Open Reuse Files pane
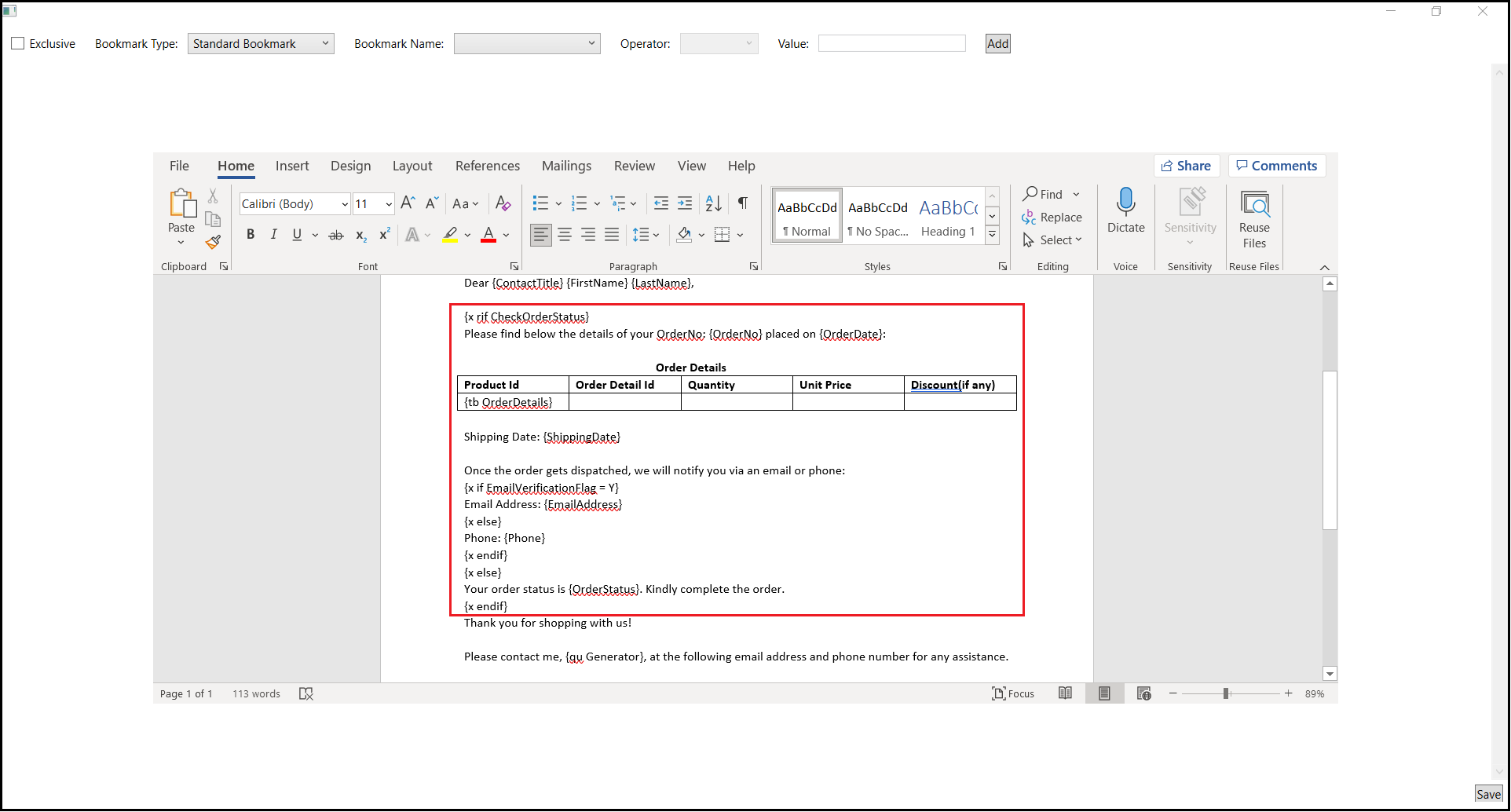 [x=1254, y=218]
